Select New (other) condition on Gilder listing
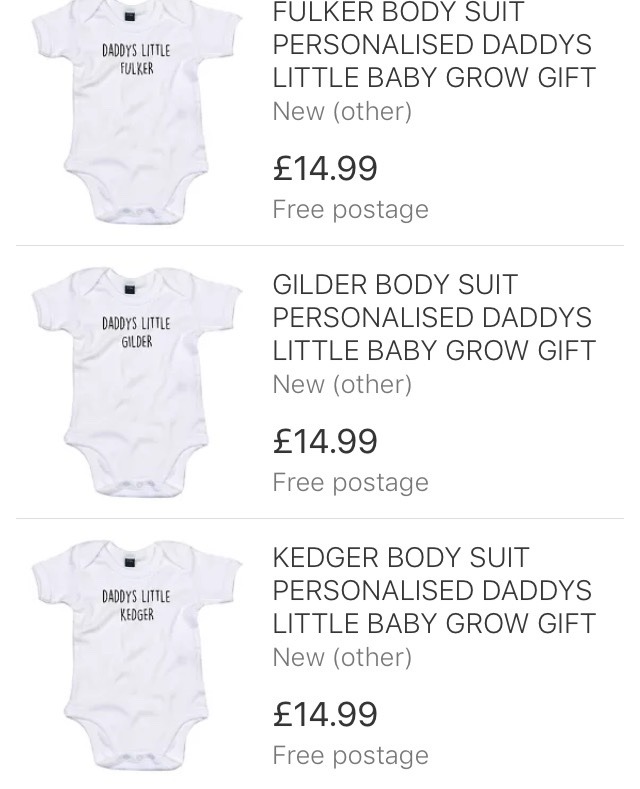The width and height of the screenshot is (640, 789). (x=342, y=384)
